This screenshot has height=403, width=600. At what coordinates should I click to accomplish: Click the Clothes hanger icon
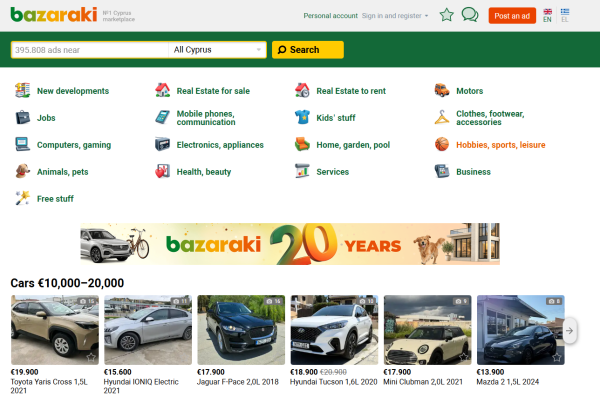[x=442, y=117]
